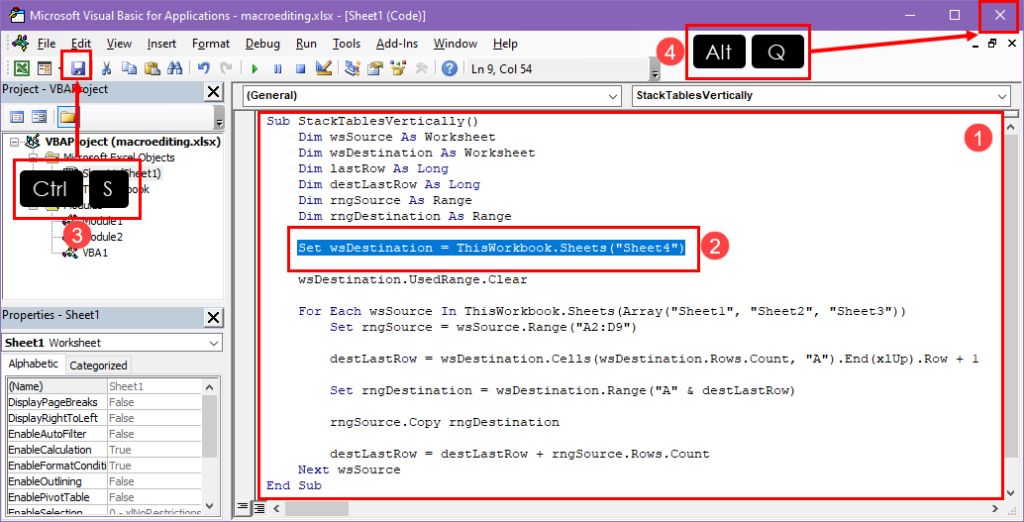
Task: Open the Format menu
Action: click(211, 44)
